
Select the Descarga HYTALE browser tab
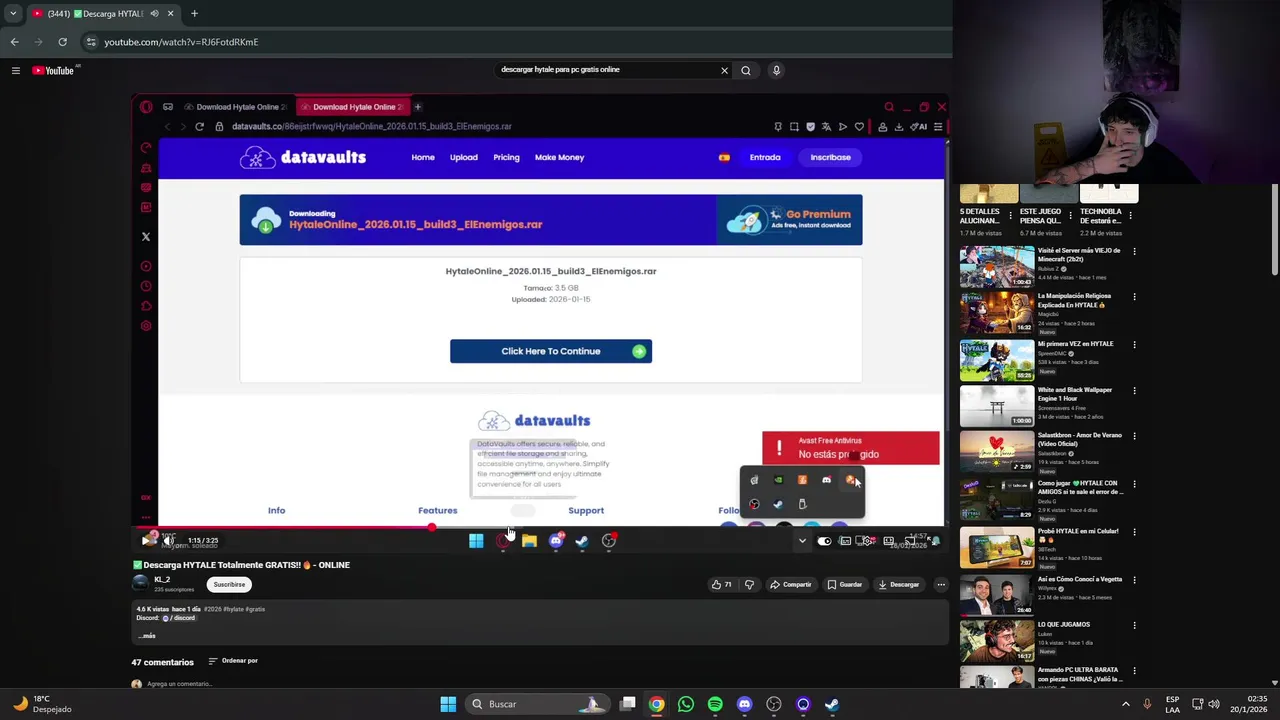click(x=104, y=13)
